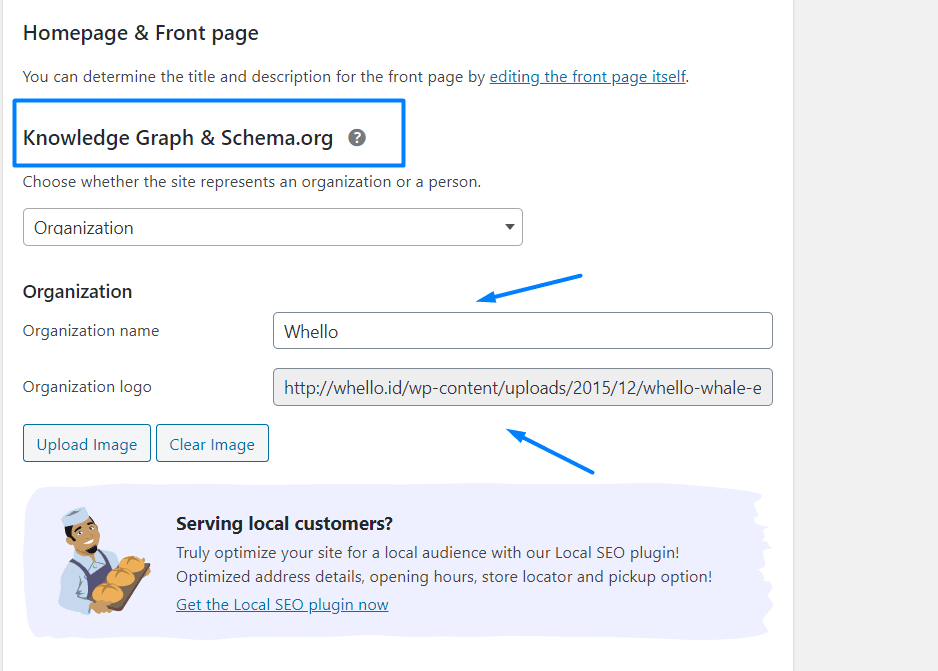The width and height of the screenshot is (938, 671).
Task: Click the bold 'Organization' section subheading
Action: coord(77,292)
